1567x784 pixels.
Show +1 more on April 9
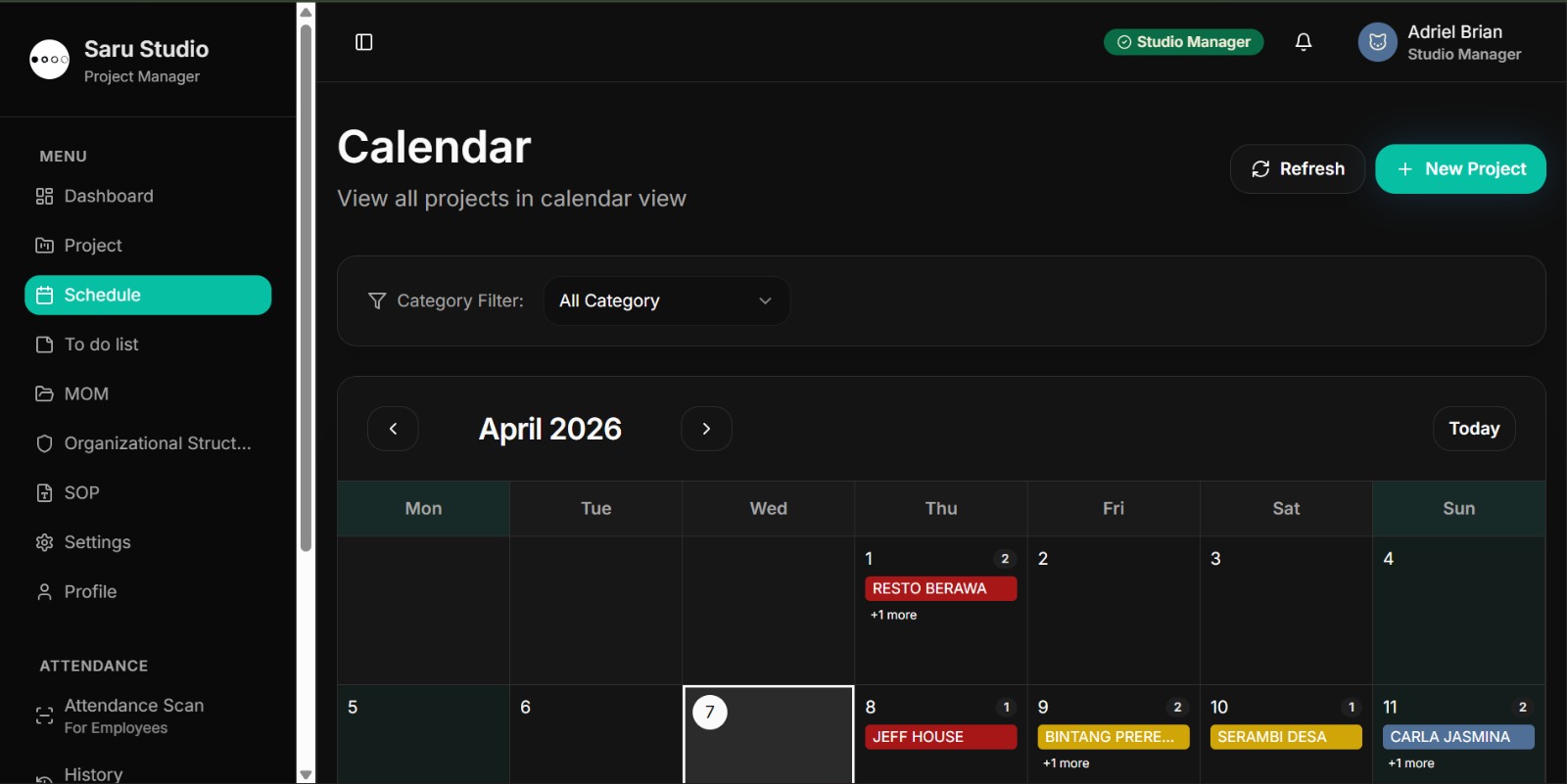tap(1066, 763)
